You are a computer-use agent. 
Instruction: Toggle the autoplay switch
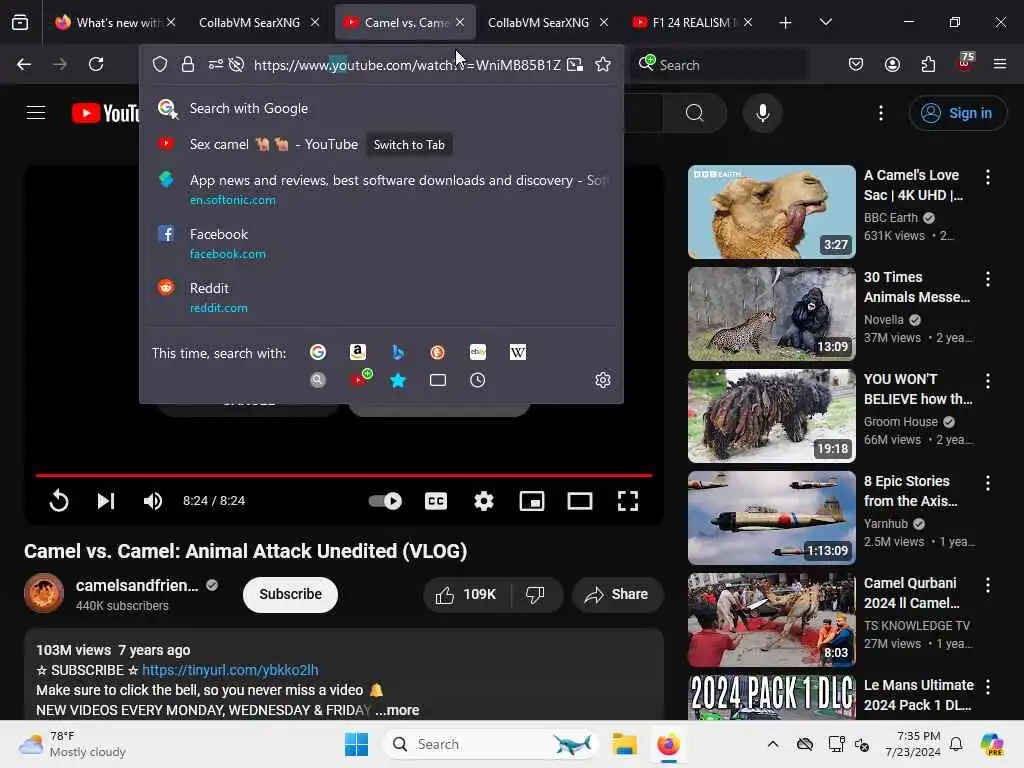385,501
